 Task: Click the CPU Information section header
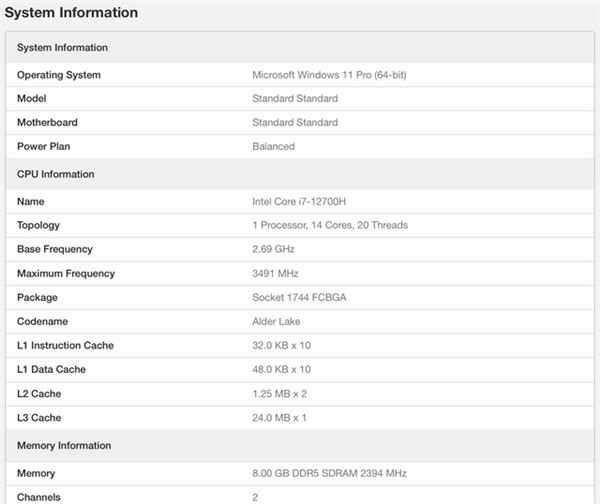pyautogui.click(x=55, y=174)
